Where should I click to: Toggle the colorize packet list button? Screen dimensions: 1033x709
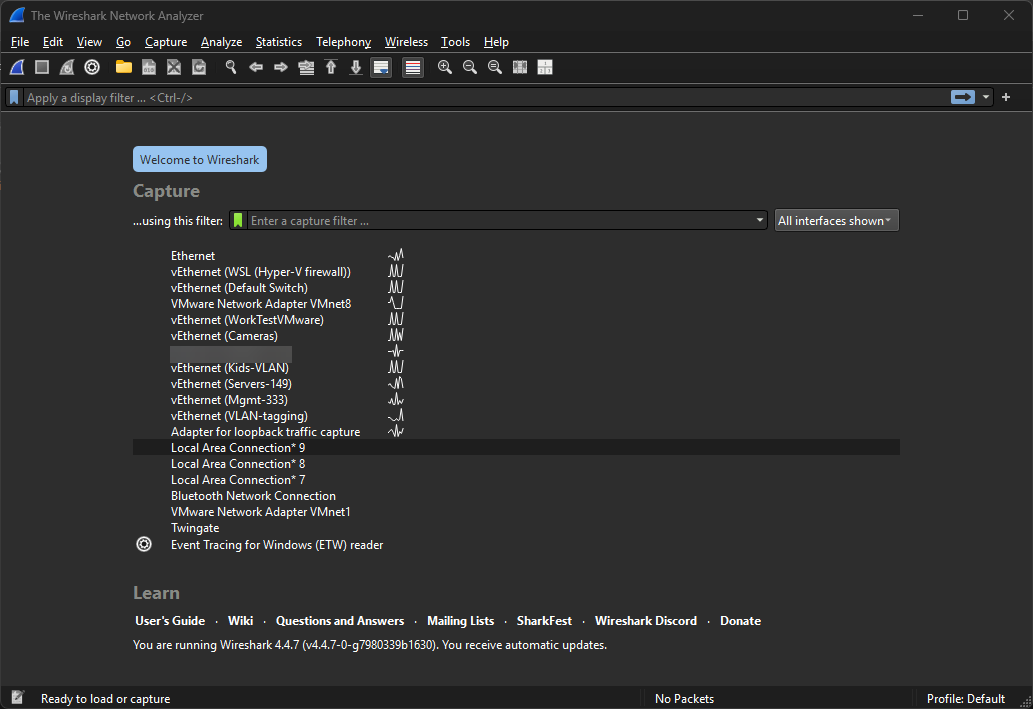413,67
